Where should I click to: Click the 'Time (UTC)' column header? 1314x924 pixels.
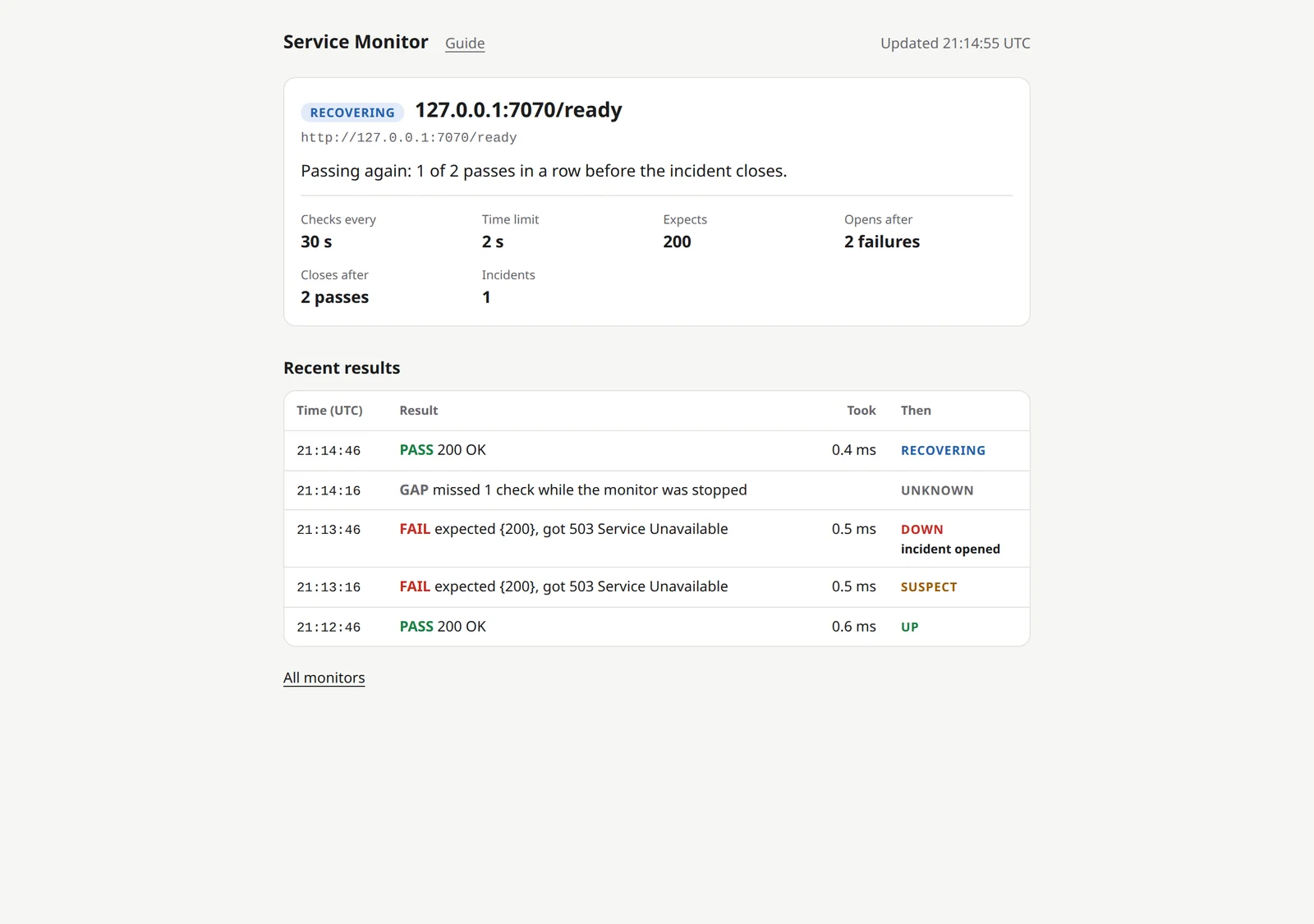pyautogui.click(x=329, y=411)
